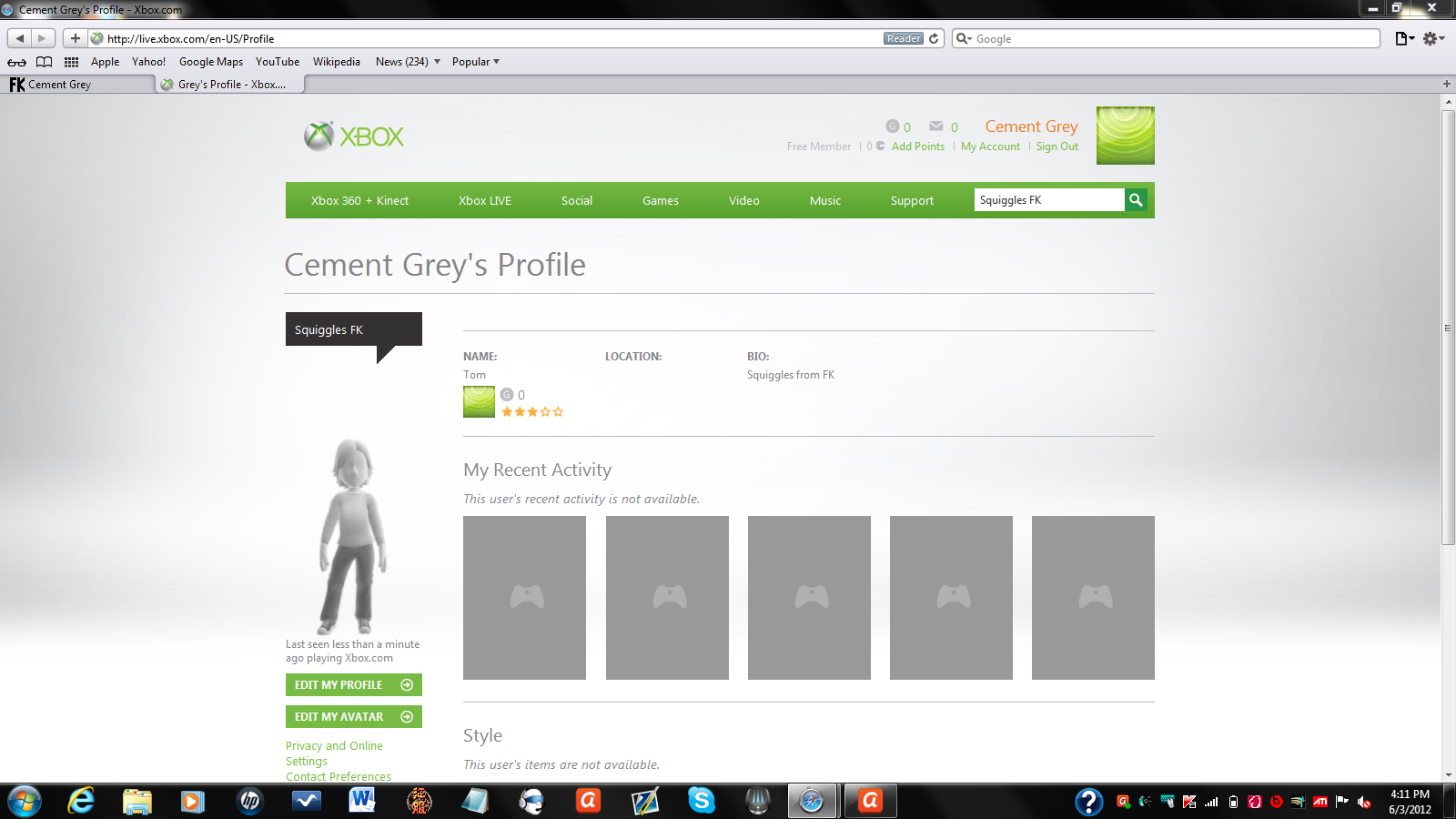
Task: Click the scrollbar down arrow
Action: point(1448,775)
